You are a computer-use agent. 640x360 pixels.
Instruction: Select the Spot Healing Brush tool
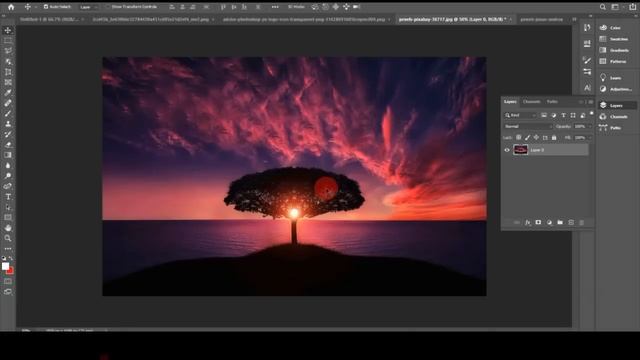[8, 103]
